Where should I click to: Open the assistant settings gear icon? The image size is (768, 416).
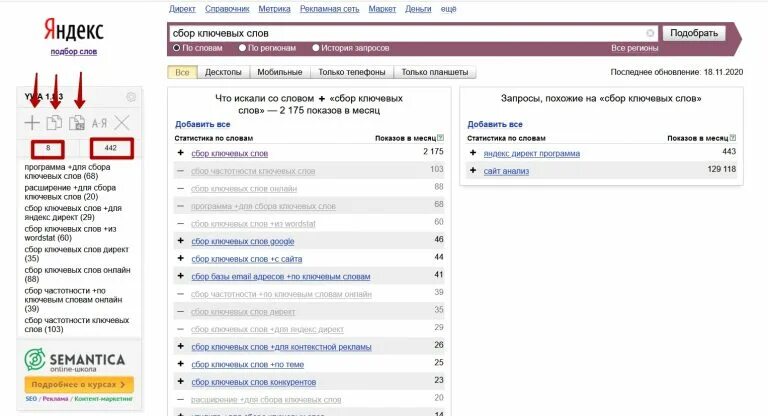tap(131, 97)
